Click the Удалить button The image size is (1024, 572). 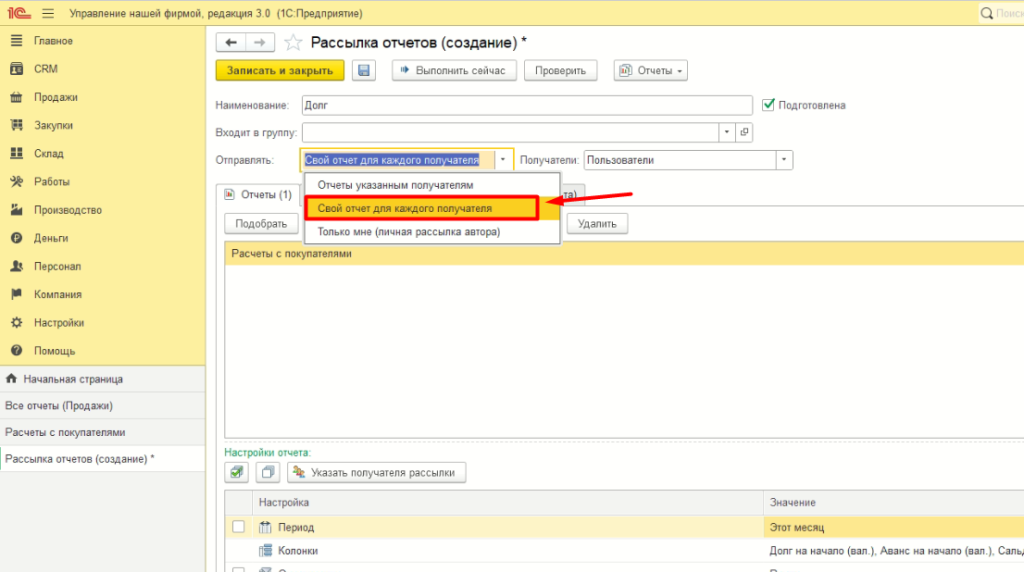[597, 223]
